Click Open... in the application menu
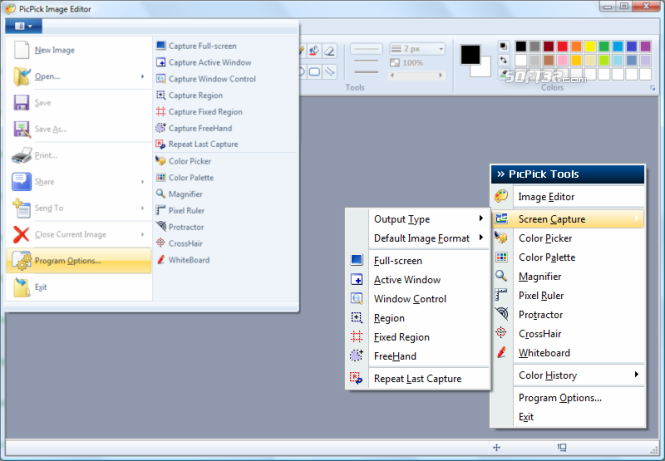The image size is (665, 461). click(x=79, y=76)
